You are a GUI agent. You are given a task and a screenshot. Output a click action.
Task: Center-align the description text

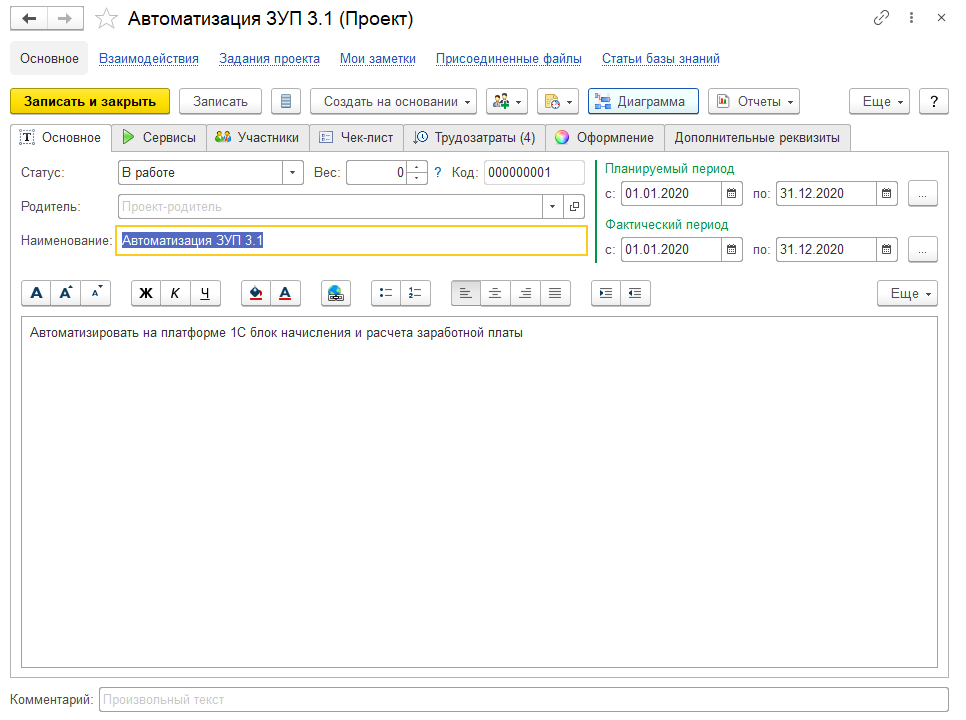coord(495,293)
